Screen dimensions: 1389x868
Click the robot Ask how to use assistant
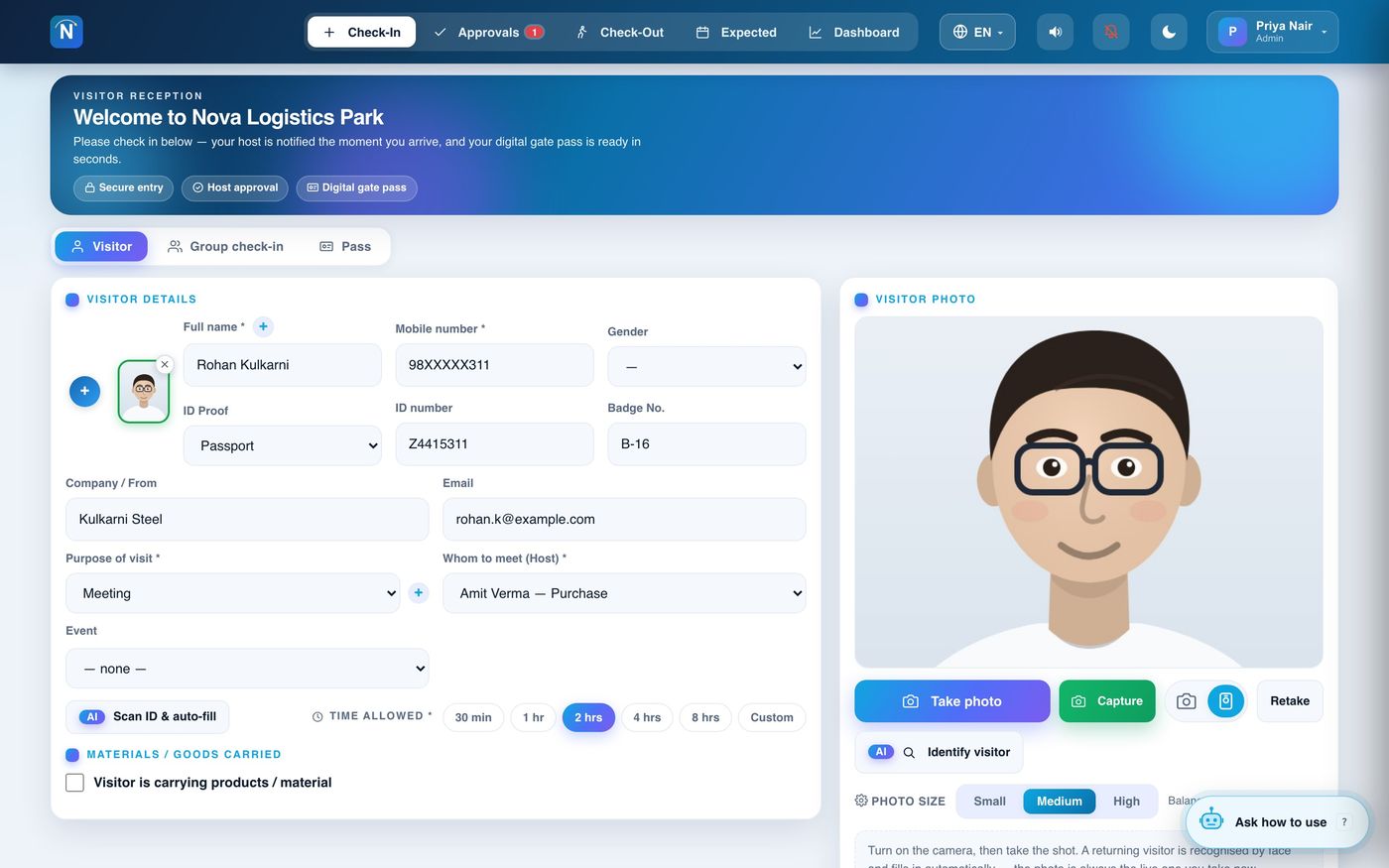click(1277, 821)
